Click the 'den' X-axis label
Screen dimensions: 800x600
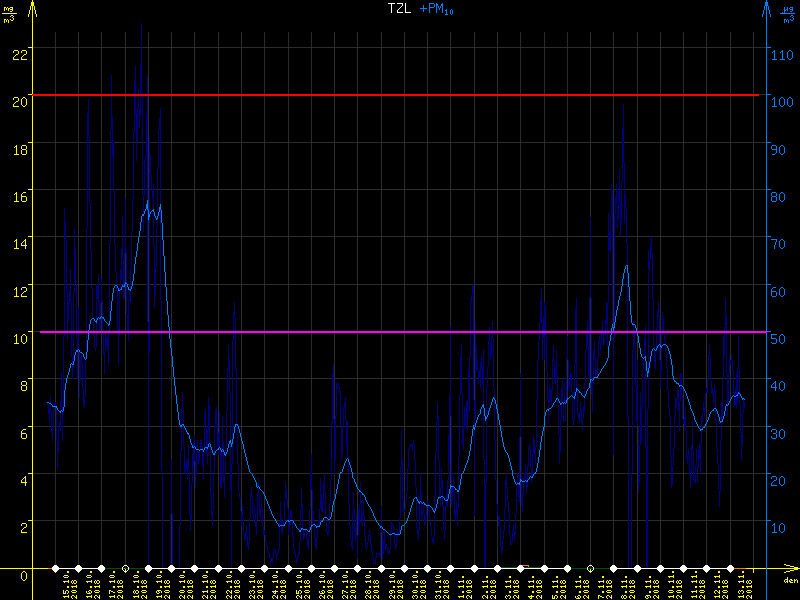[x=790, y=580]
